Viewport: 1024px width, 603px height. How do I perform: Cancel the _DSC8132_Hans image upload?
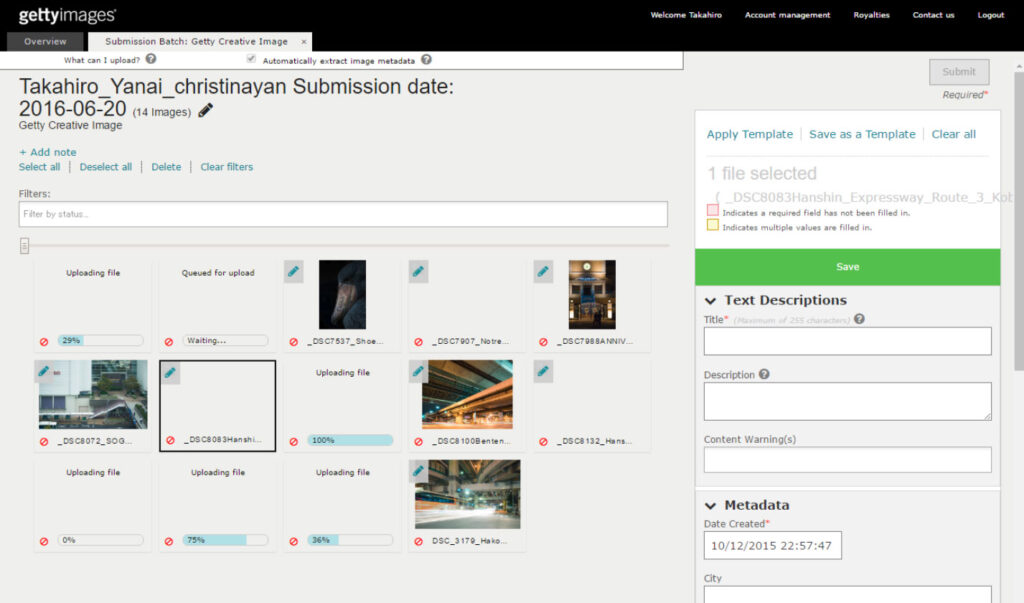click(x=543, y=440)
